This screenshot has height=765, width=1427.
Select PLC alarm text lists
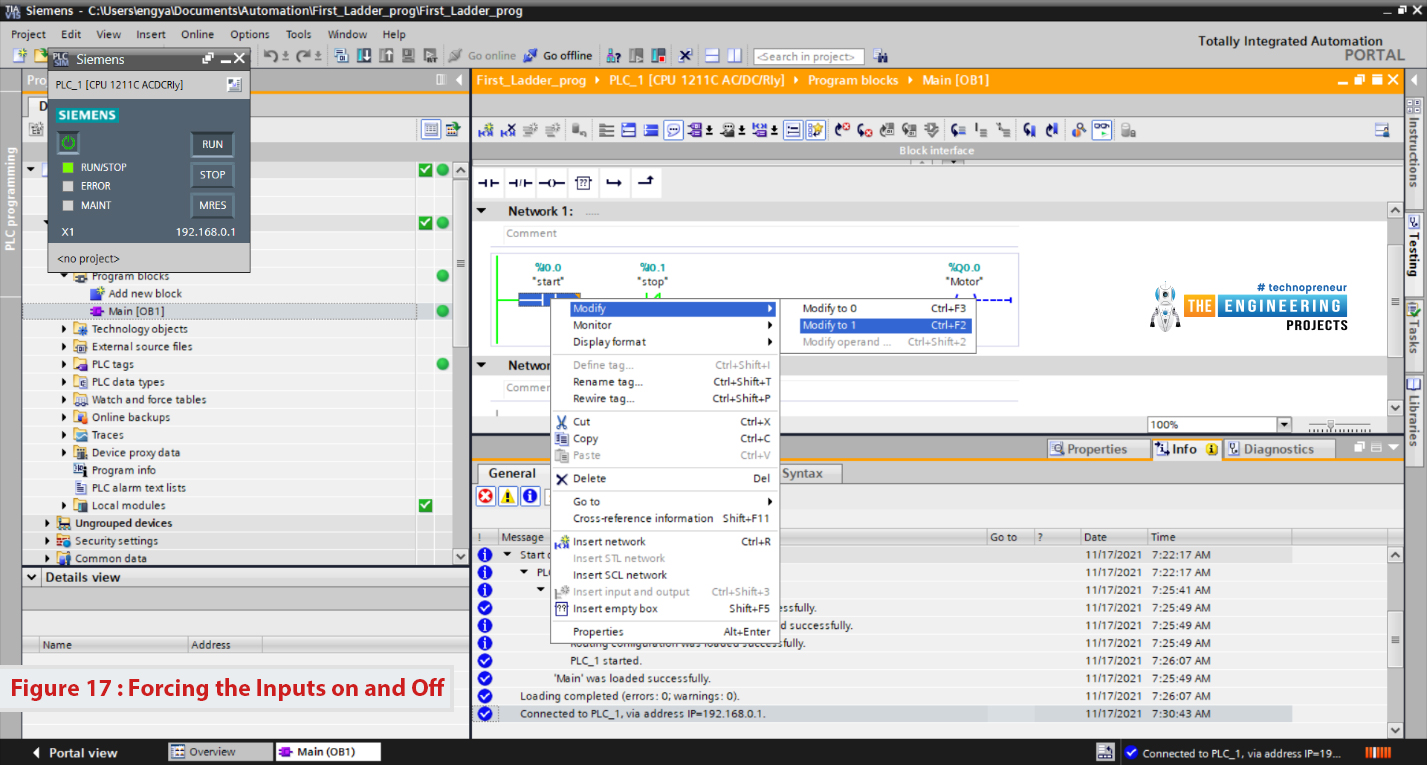pyautogui.click(x=138, y=488)
